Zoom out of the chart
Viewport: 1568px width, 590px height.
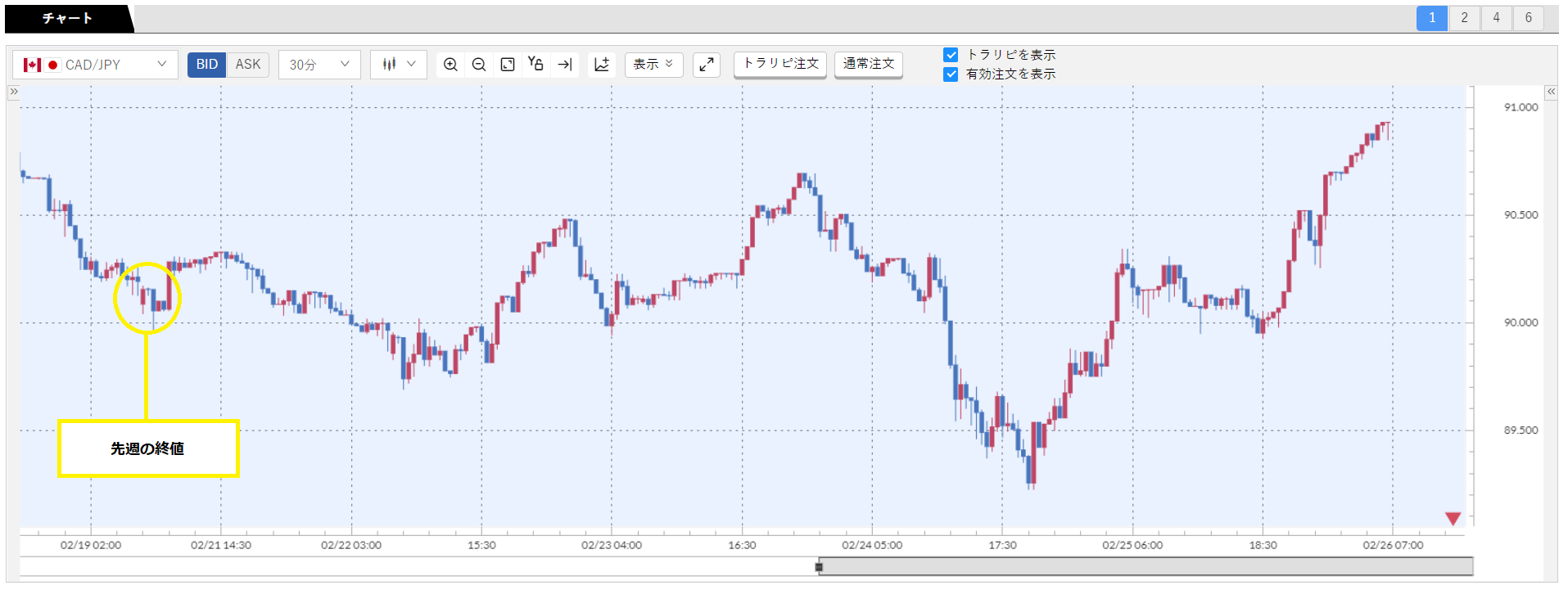tap(479, 65)
